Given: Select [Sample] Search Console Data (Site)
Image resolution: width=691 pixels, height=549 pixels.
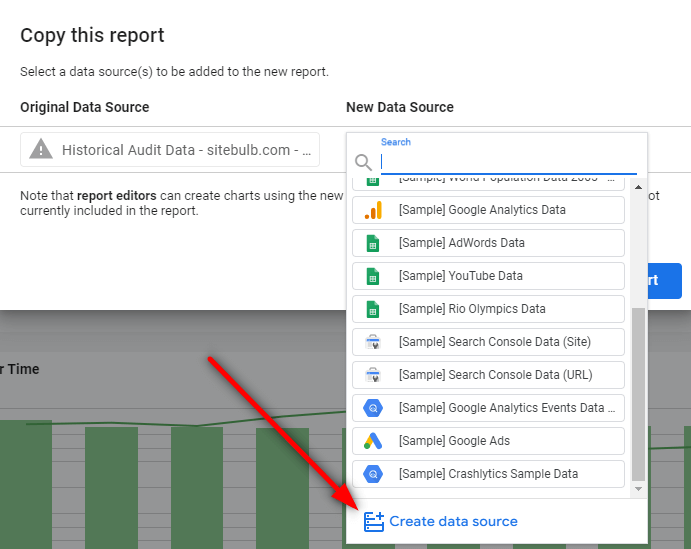Looking at the screenshot, I should 488,342.
